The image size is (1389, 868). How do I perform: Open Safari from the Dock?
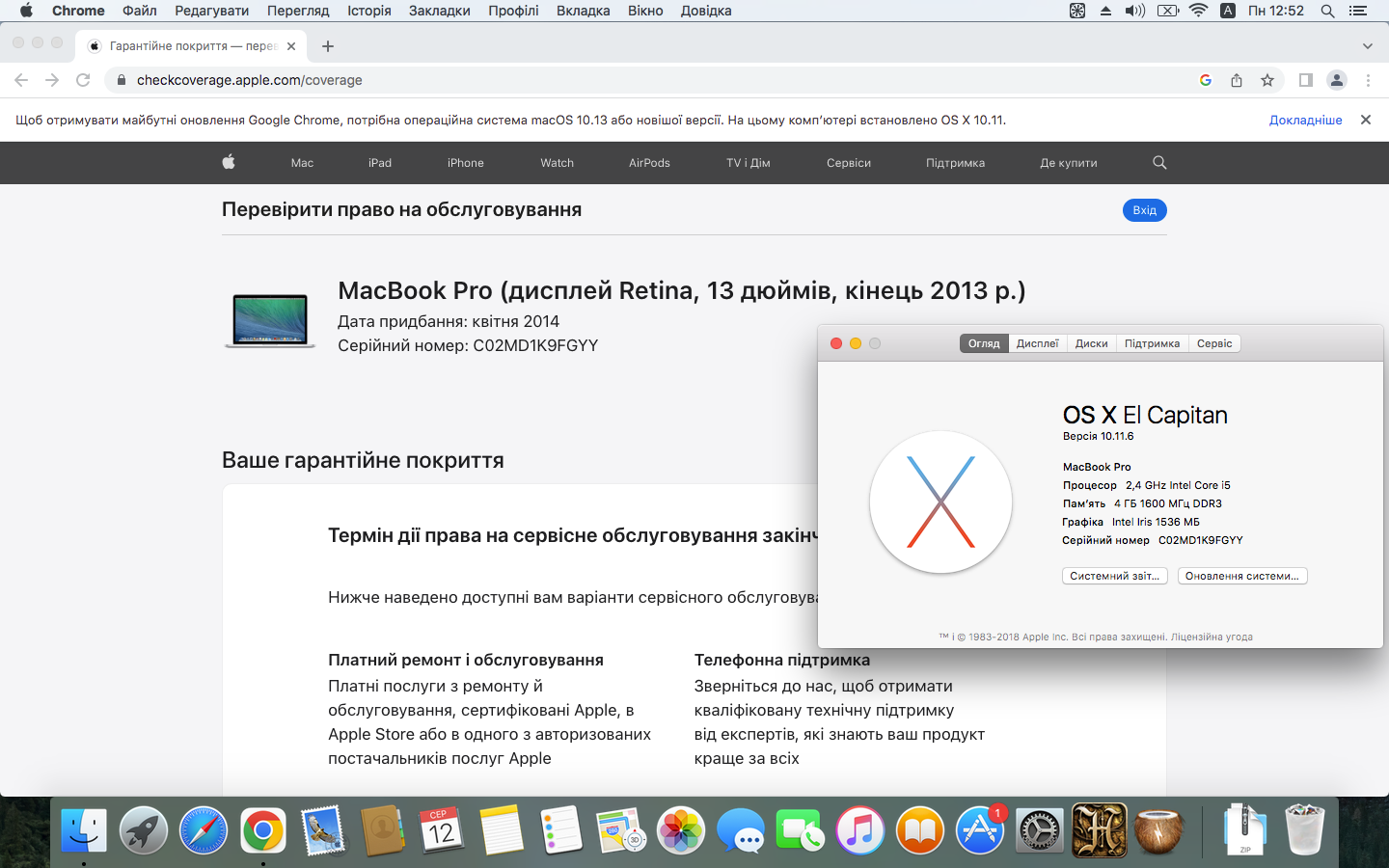[x=204, y=830]
